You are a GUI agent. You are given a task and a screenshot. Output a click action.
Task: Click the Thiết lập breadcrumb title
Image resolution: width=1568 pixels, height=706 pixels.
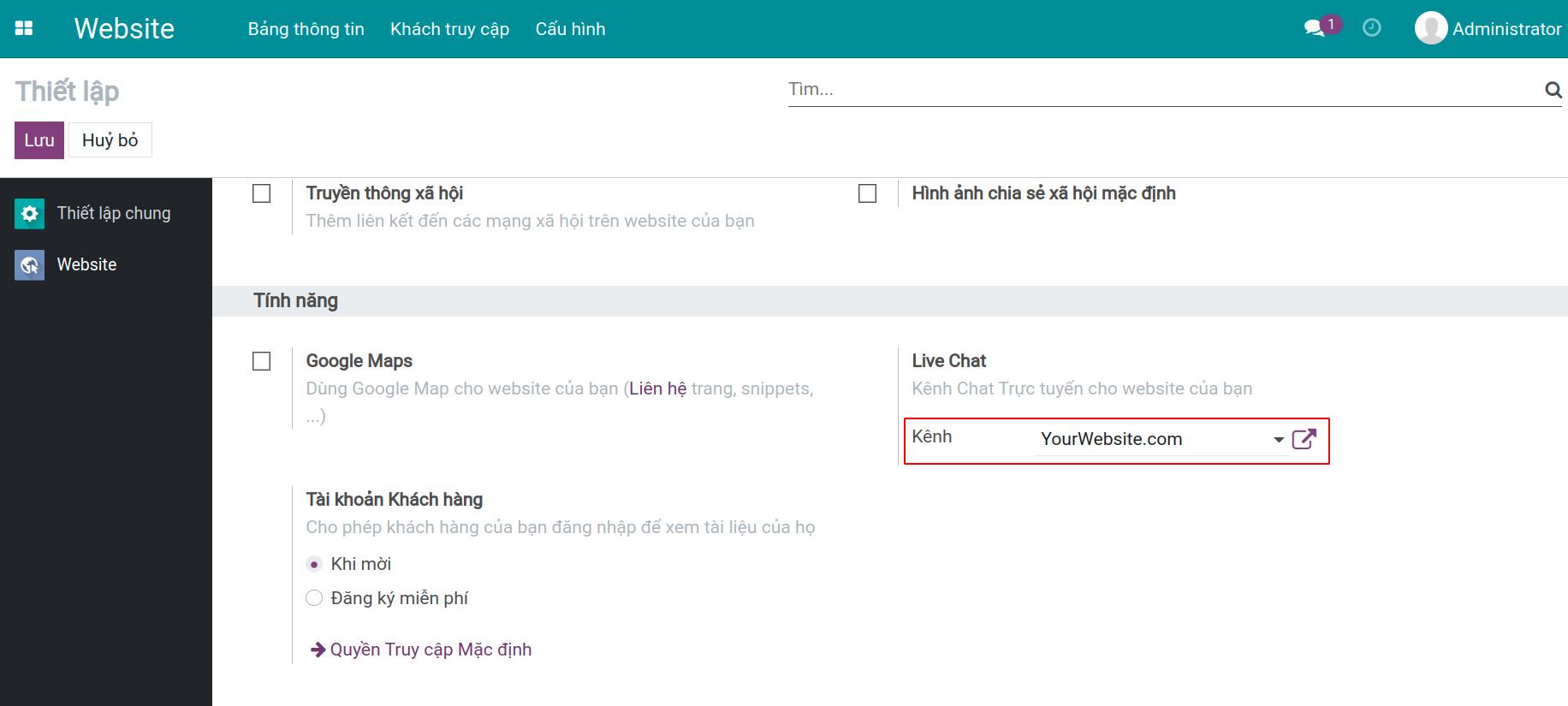[x=67, y=92]
